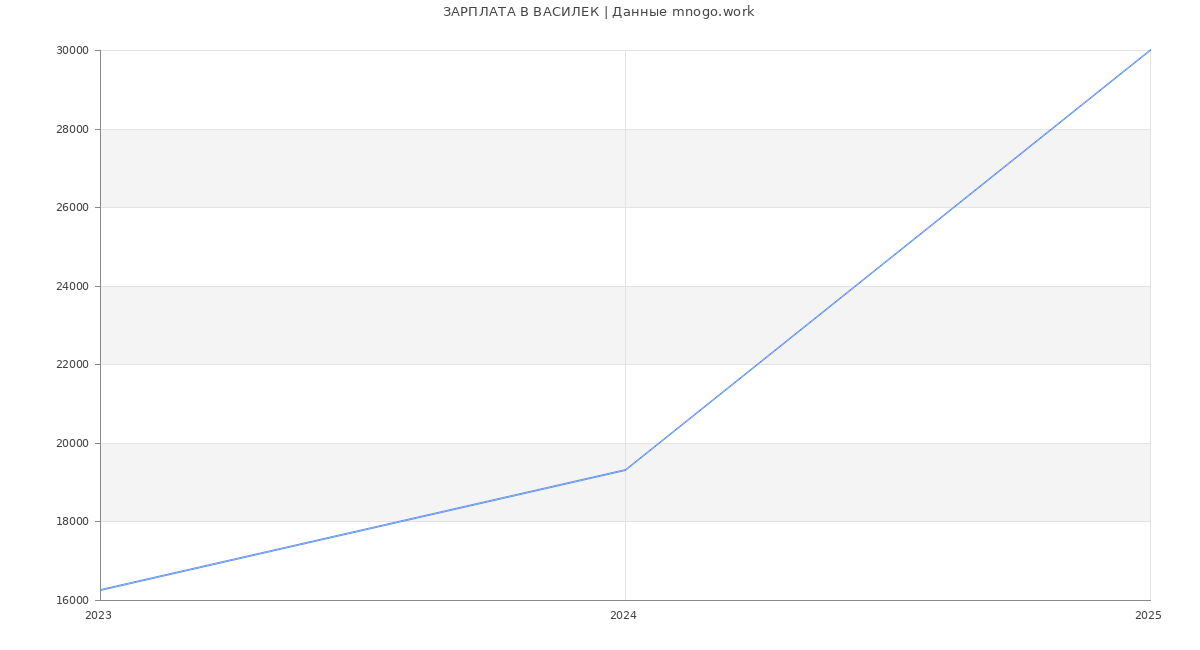This screenshot has width=1200, height=650.
Task: Click the 2025 x-axis label
Action: pyautogui.click(x=1148, y=616)
